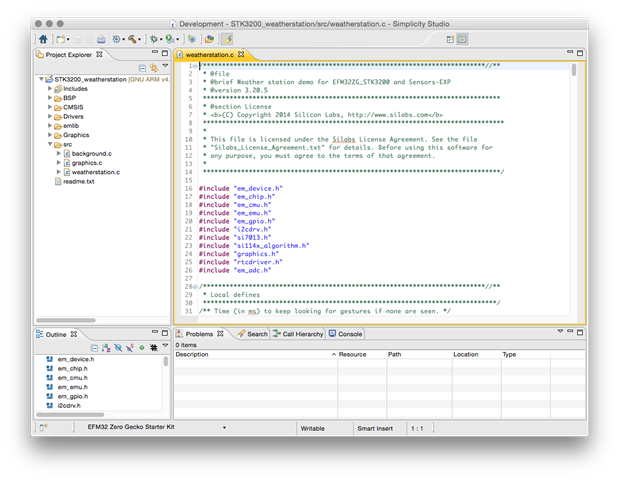Open the New wizard dropdown arrow
Image resolution: width=619 pixels, height=480 pixels.
coord(68,39)
